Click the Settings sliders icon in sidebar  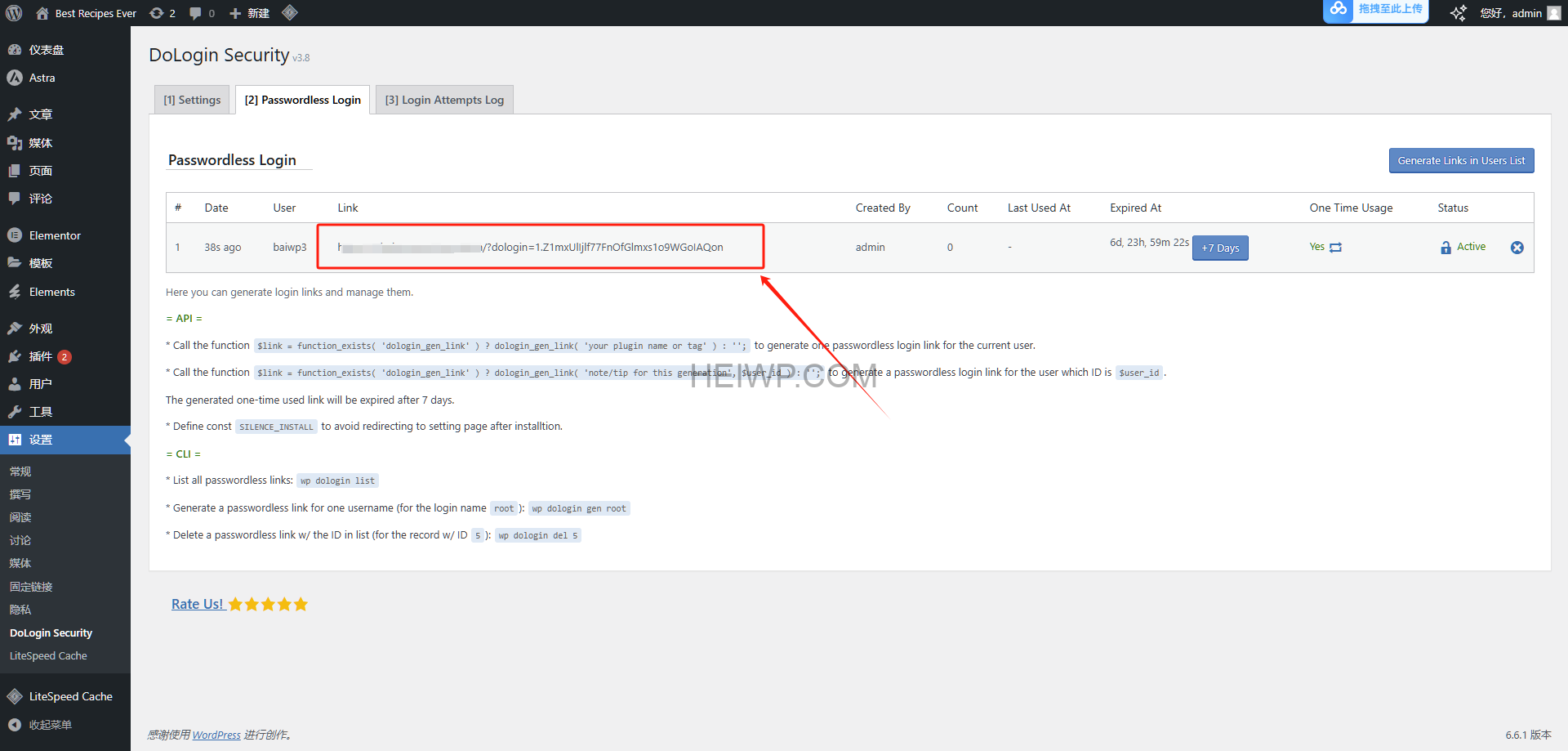point(15,440)
